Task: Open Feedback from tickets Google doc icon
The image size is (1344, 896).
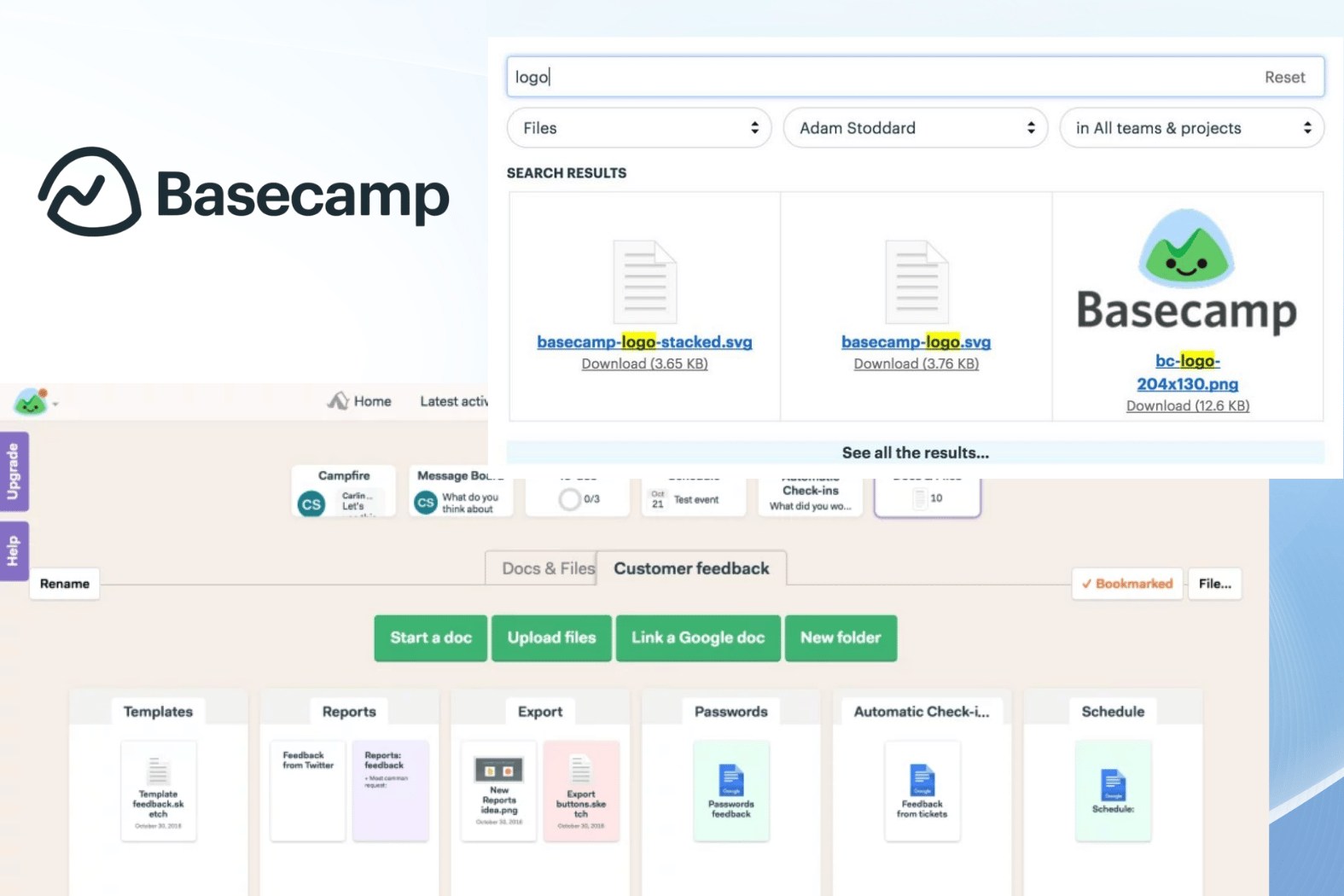Action: [922, 780]
